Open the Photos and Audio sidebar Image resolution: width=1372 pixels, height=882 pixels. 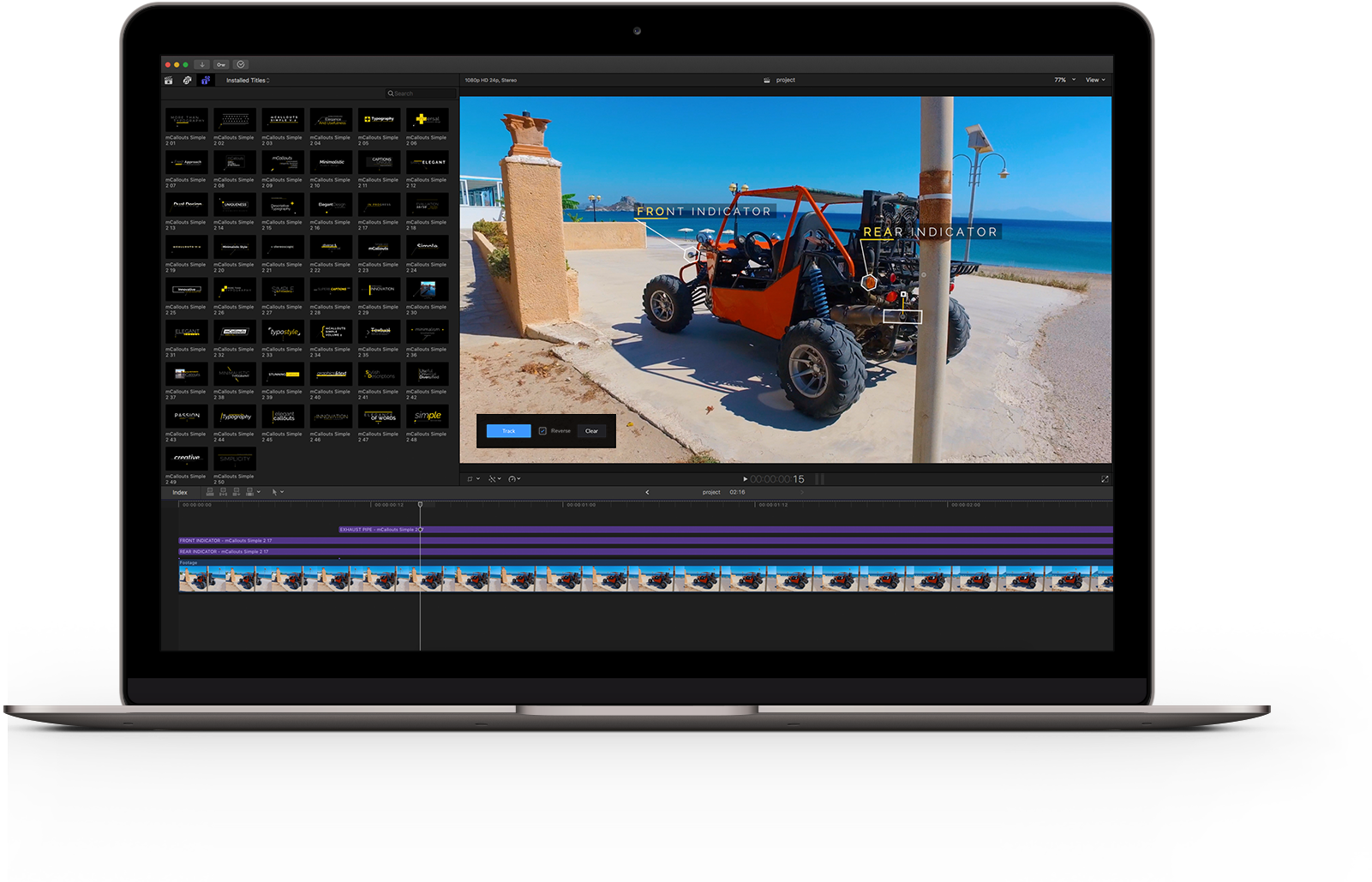[x=187, y=81]
